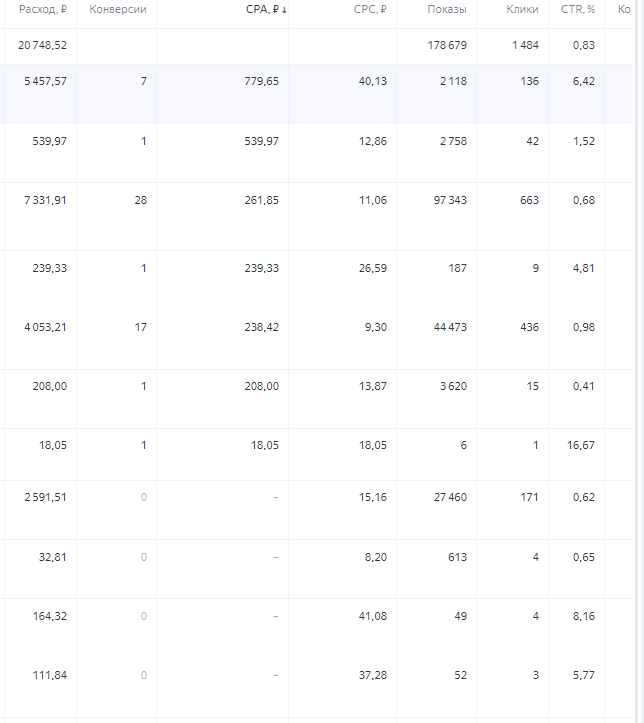Image resolution: width=644 pixels, height=723 pixels.
Task: Click the blue 0 conversions in 32,81 row
Action: 143,557
